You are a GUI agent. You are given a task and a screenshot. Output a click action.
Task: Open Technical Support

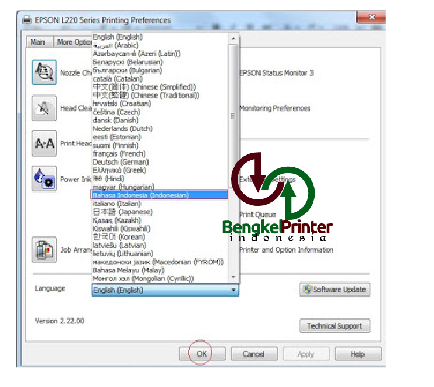(x=334, y=326)
